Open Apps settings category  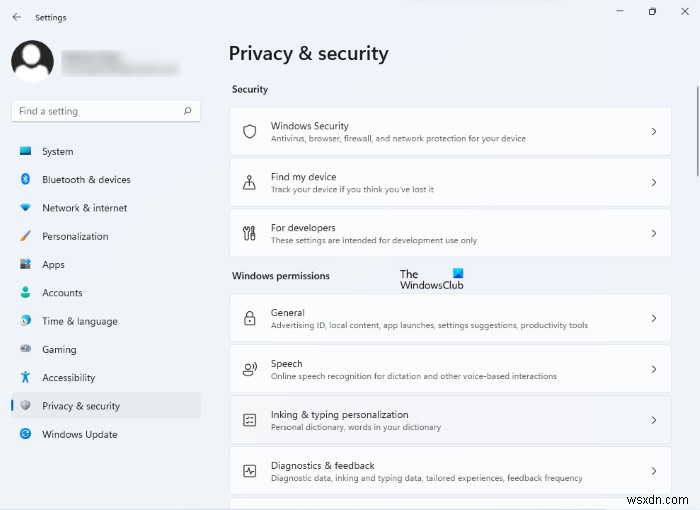[53, 265]
